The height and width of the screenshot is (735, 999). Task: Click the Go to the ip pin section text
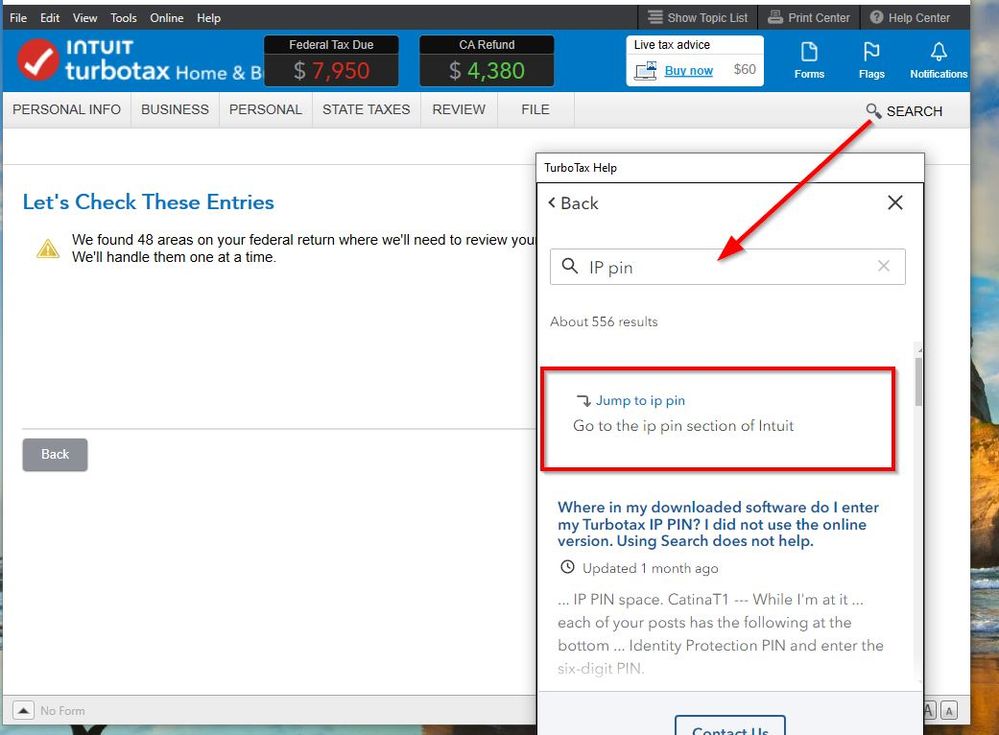pyautogui.click(x=683, y=425)
